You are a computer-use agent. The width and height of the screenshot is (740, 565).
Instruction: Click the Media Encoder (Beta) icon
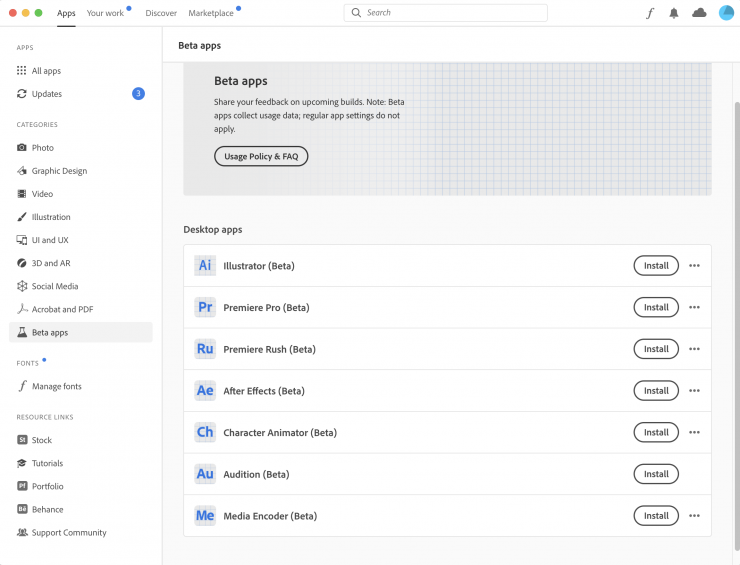click(205, 516)
